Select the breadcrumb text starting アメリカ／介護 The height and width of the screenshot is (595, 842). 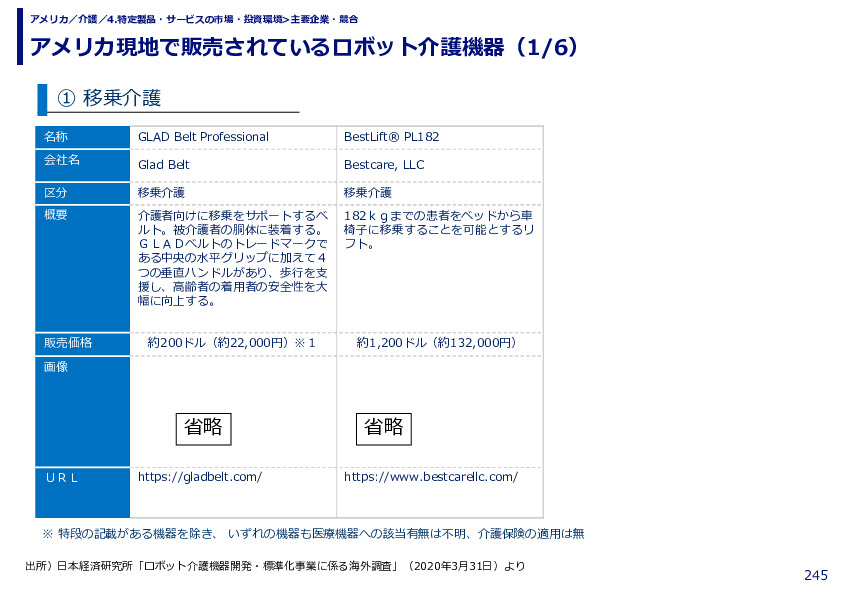click(x=194, y=19)
